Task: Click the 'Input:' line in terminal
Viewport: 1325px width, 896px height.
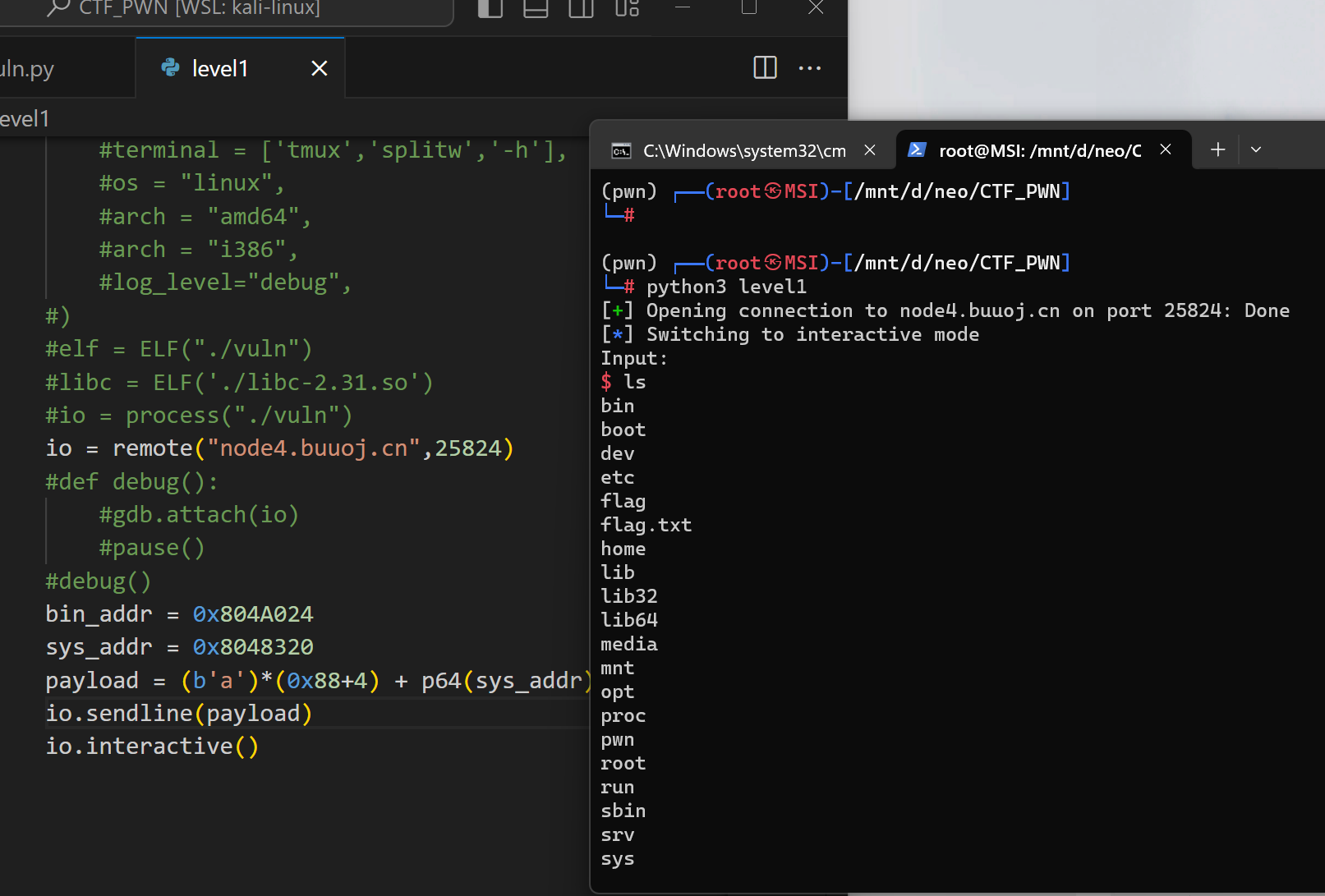Action: (x=634, y=358)
